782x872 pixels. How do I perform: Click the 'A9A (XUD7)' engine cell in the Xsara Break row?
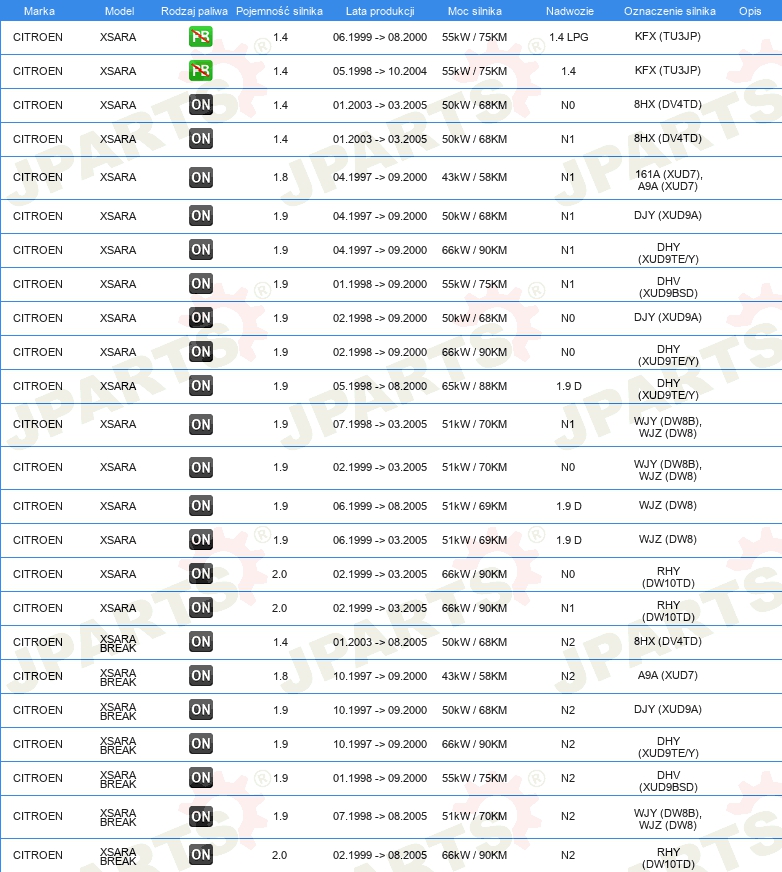pyautogui.click(x=667, y=675)
